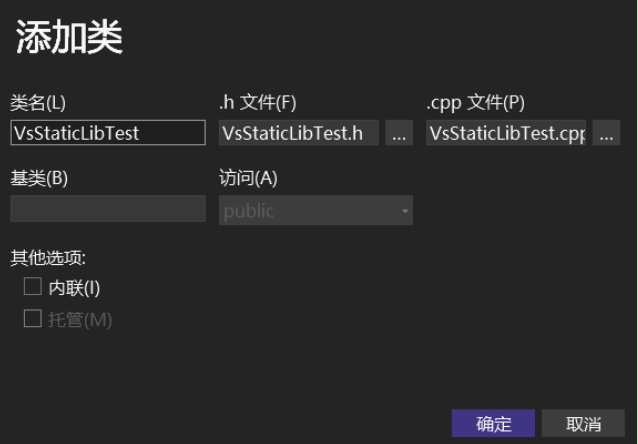Enable the 内联(I) checkbox
This screenshot has height=444, width=638.
(x=33, y=287)
